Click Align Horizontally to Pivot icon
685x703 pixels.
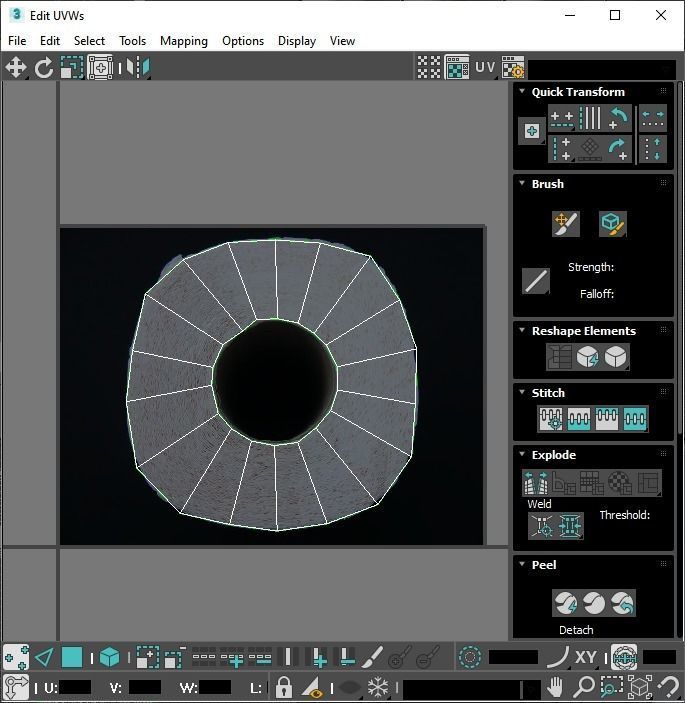[x=562, y=118]
